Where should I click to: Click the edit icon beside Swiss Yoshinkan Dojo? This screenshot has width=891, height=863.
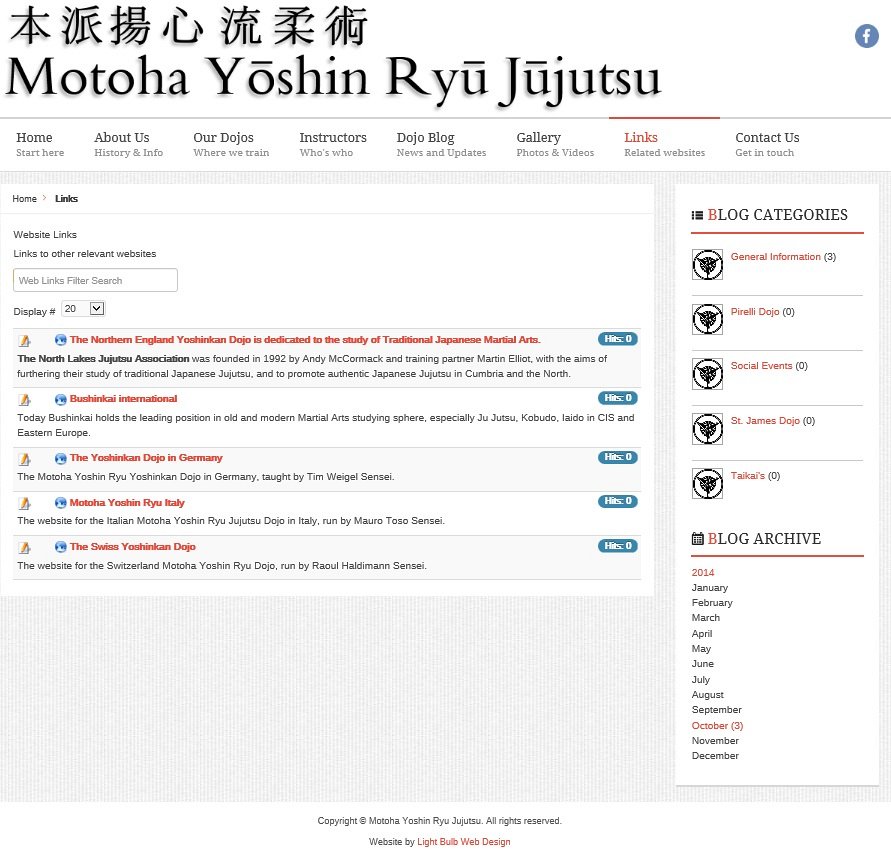point(25,547)
